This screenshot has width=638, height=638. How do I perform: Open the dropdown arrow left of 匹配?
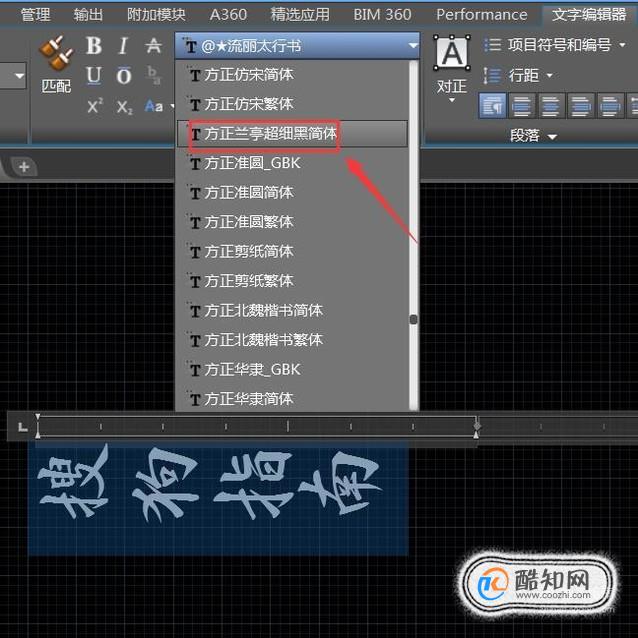tap(19, 76)
